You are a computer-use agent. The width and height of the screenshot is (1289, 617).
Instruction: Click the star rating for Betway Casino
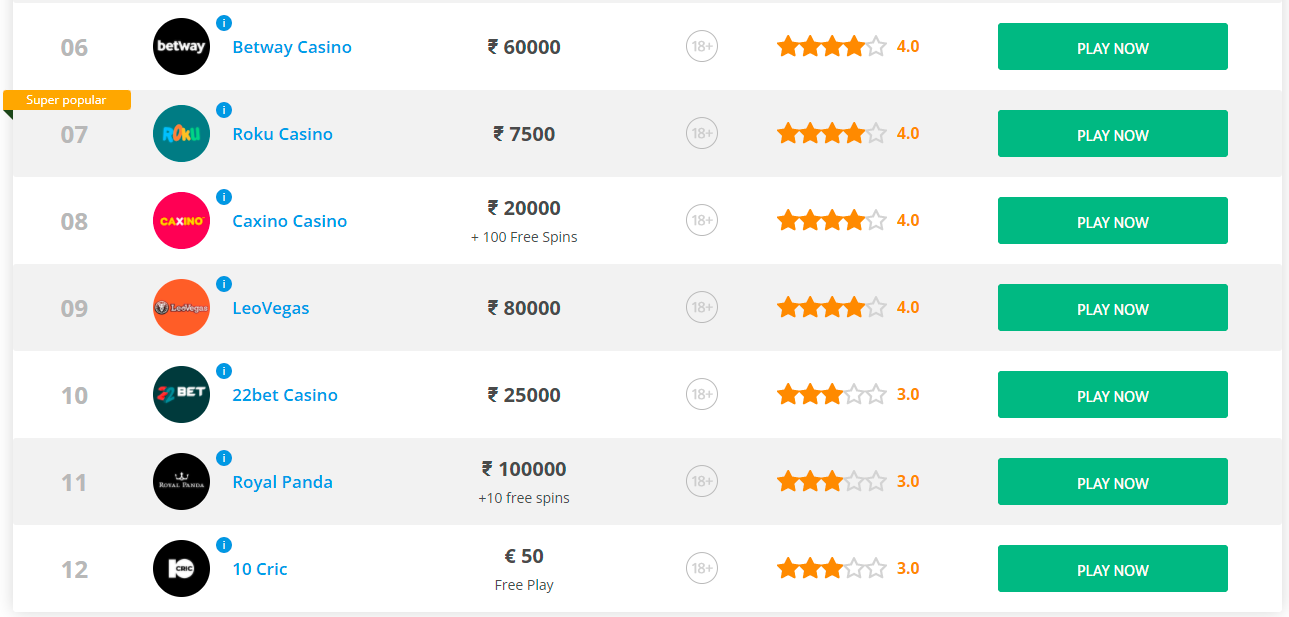pos(831,47)
